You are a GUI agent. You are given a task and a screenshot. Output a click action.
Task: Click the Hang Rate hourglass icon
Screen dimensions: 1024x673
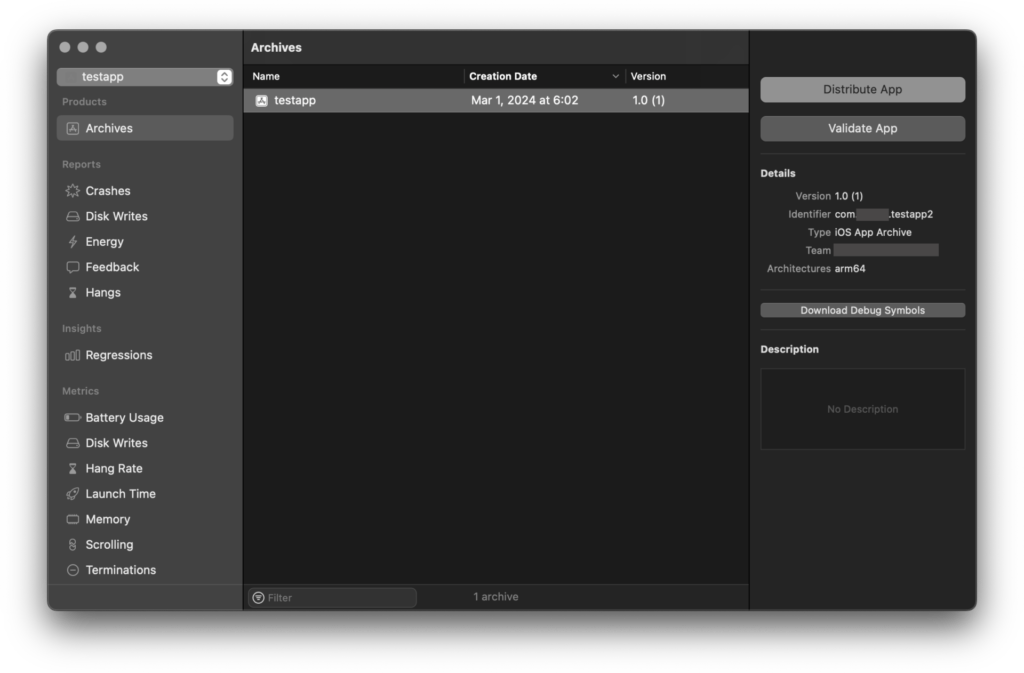(72, 469)
